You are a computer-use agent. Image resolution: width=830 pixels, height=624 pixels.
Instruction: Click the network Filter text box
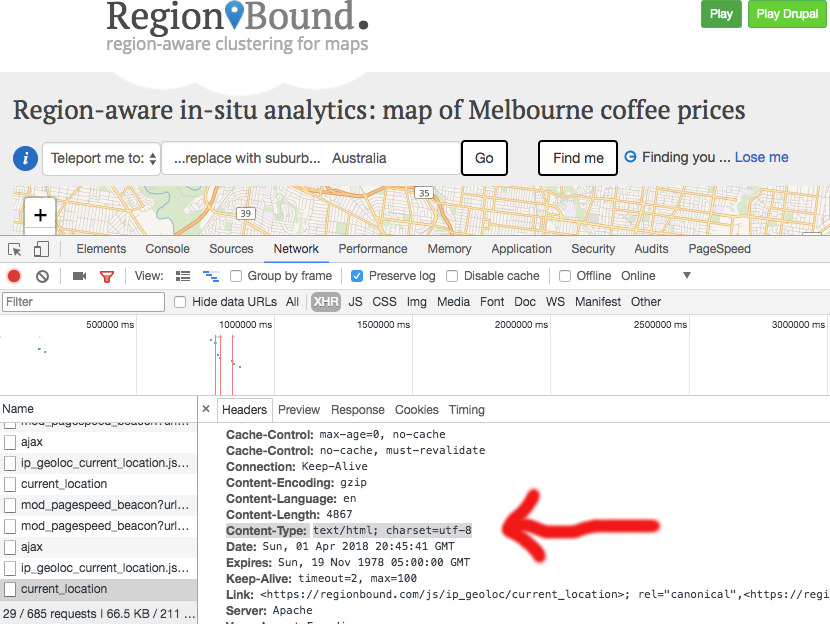(x=84, y=302)
